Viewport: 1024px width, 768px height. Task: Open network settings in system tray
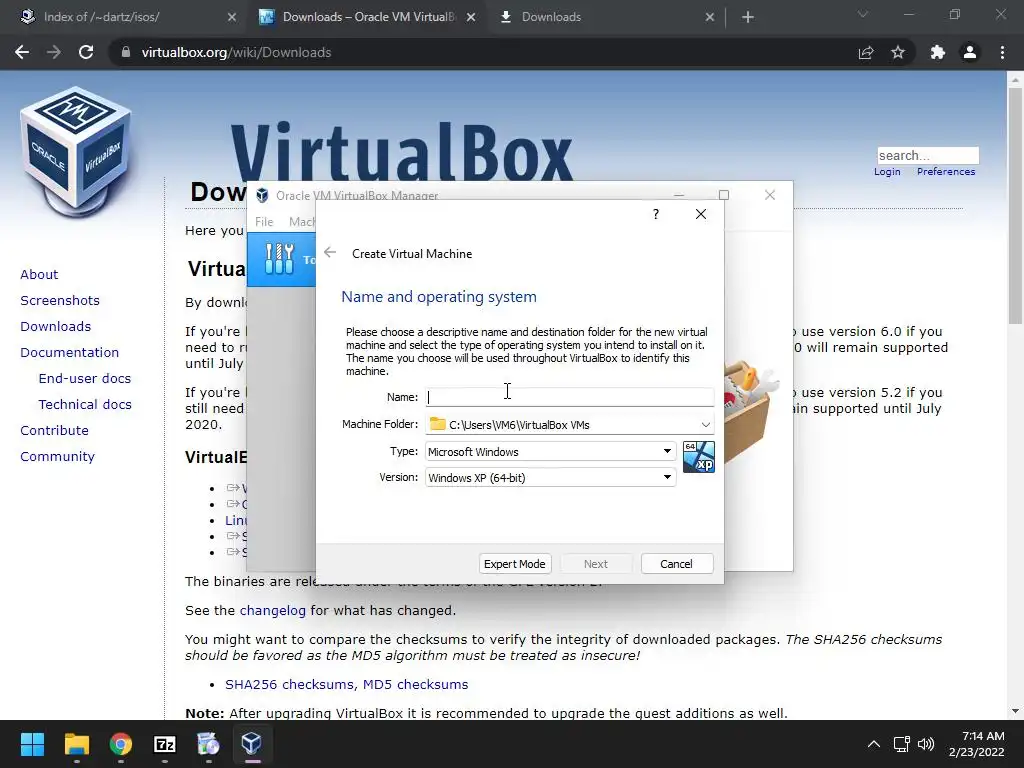pos(902,744)
